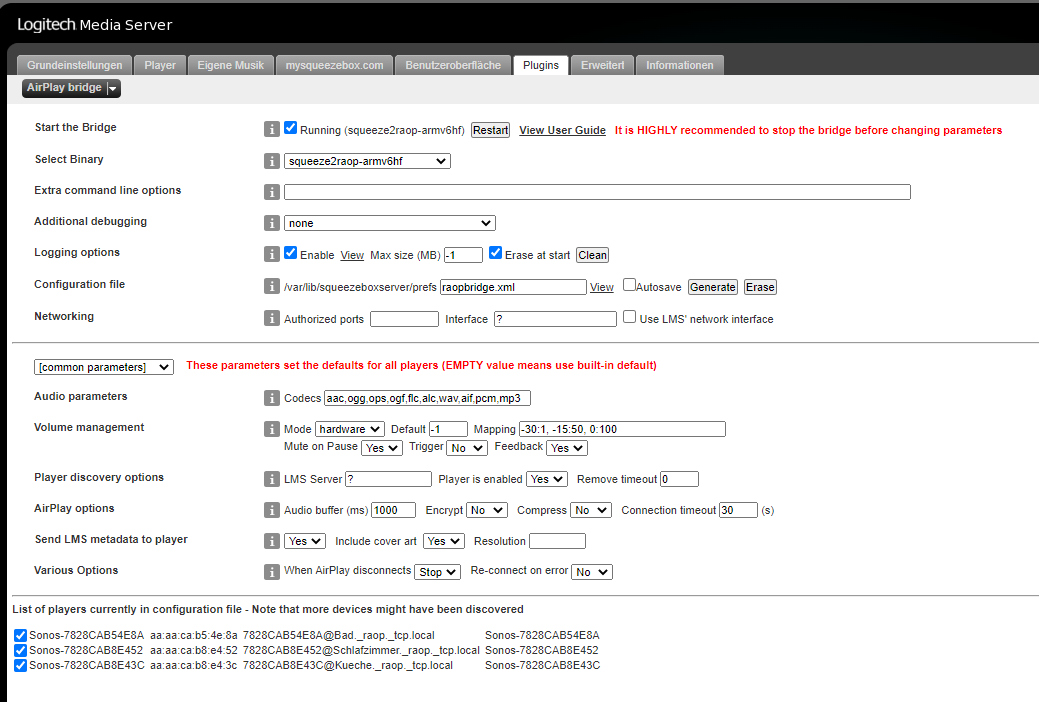The width and height of the screenshot is (1039, 702).
Task: Click info icon beside Select Binary
Action: [x=272, y=160]
